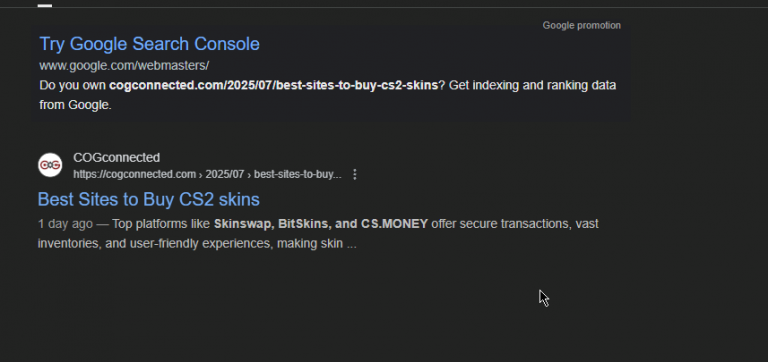Viewport: 768px width, 362px height.
Task: Click the 'from Google.' line in promotion
Action: [x=75, y=105]
